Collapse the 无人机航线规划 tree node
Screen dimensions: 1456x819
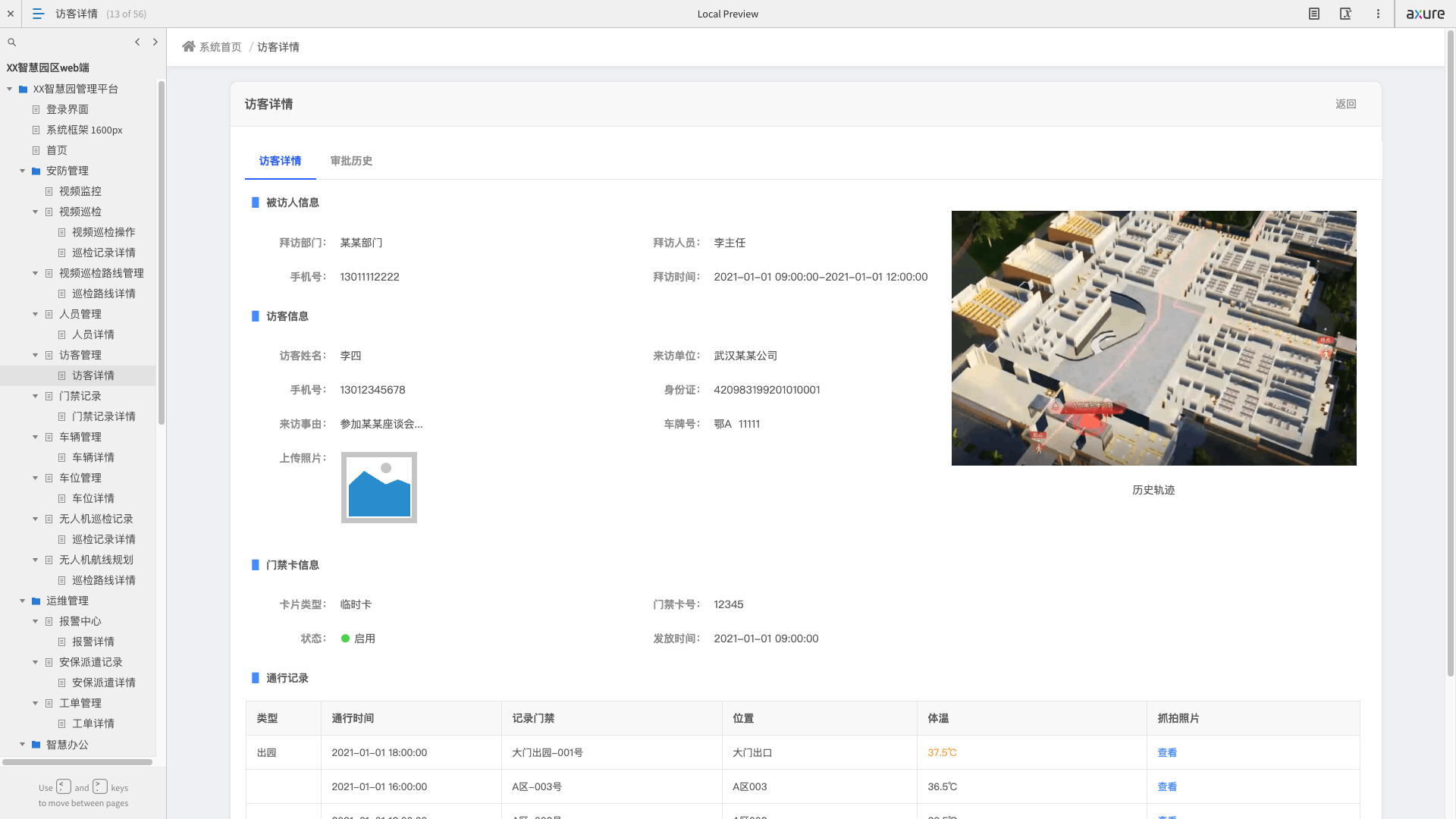(x=35, y=560)
